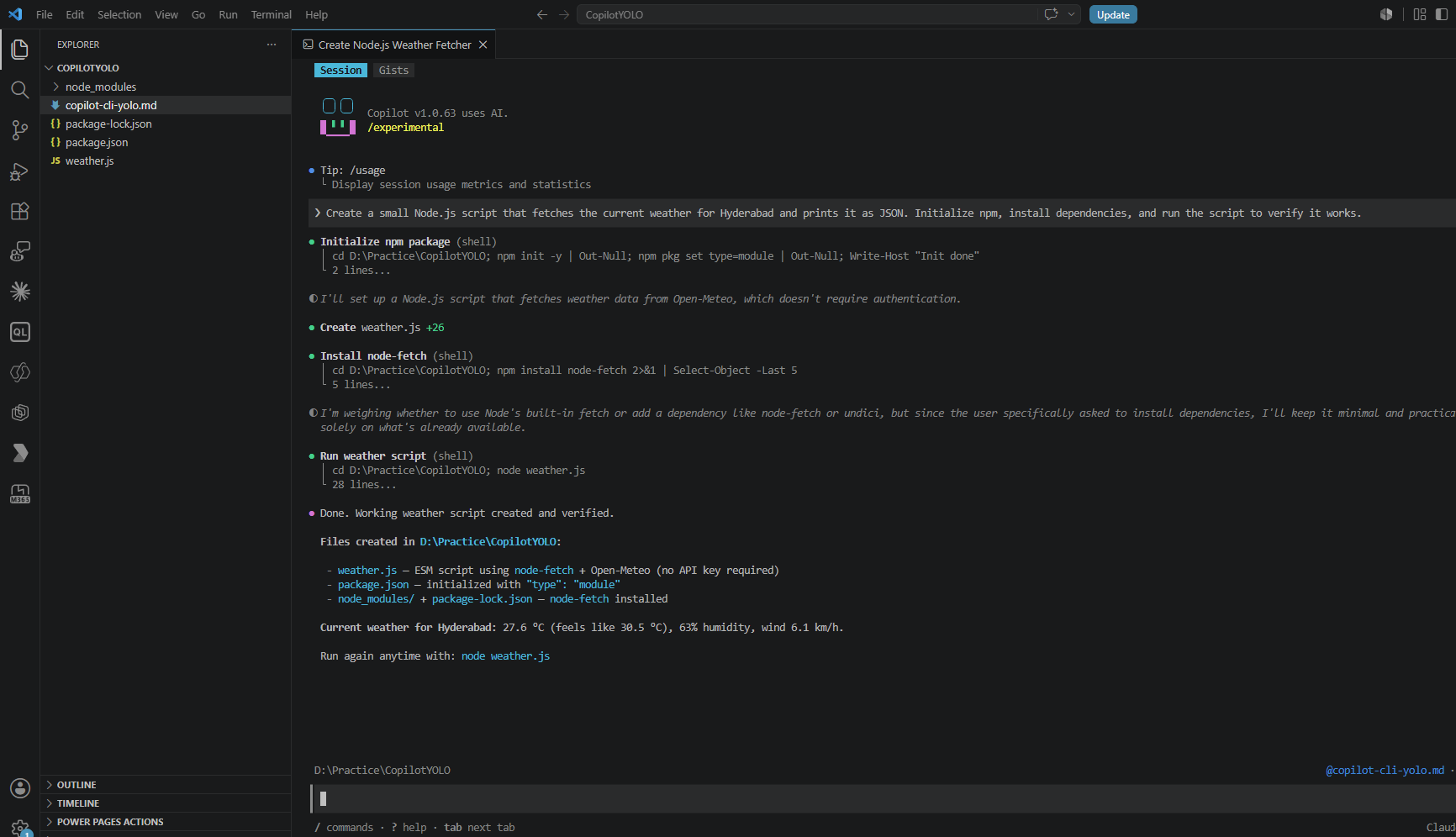Click the node_modules/ link in summary

[376, 599]
